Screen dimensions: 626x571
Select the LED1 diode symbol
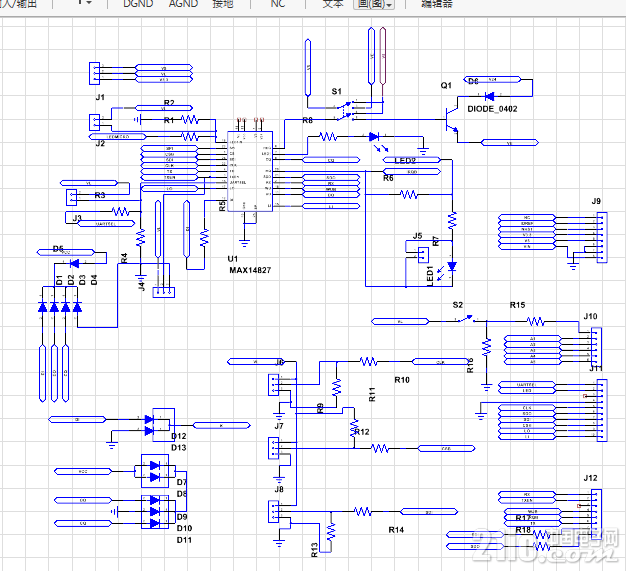(452, 266)
